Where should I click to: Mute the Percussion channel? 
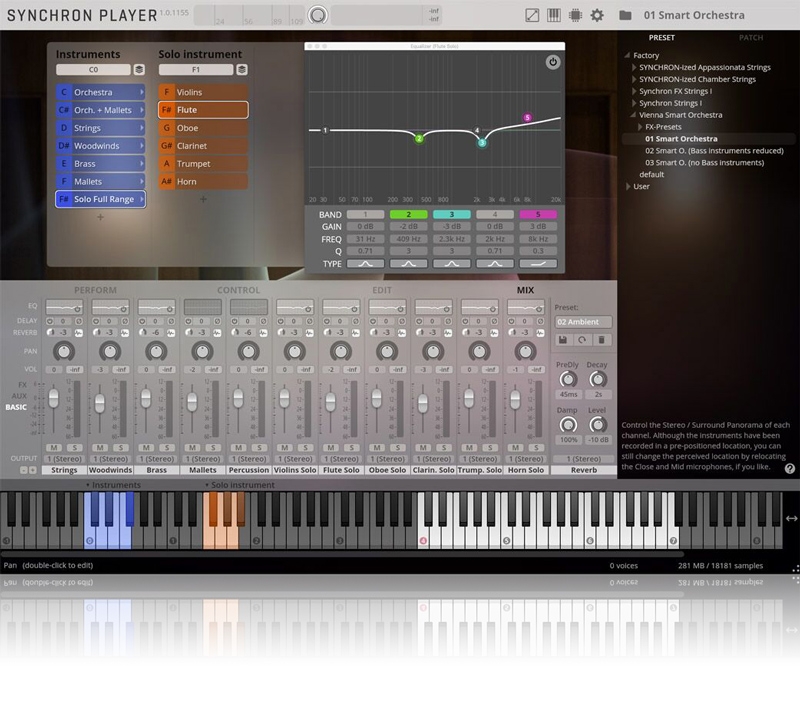238,447
